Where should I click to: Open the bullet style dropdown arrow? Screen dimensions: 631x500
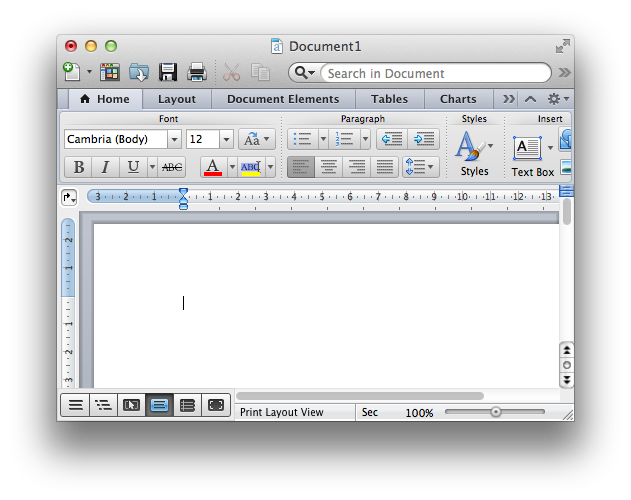[x=323, y=139]
